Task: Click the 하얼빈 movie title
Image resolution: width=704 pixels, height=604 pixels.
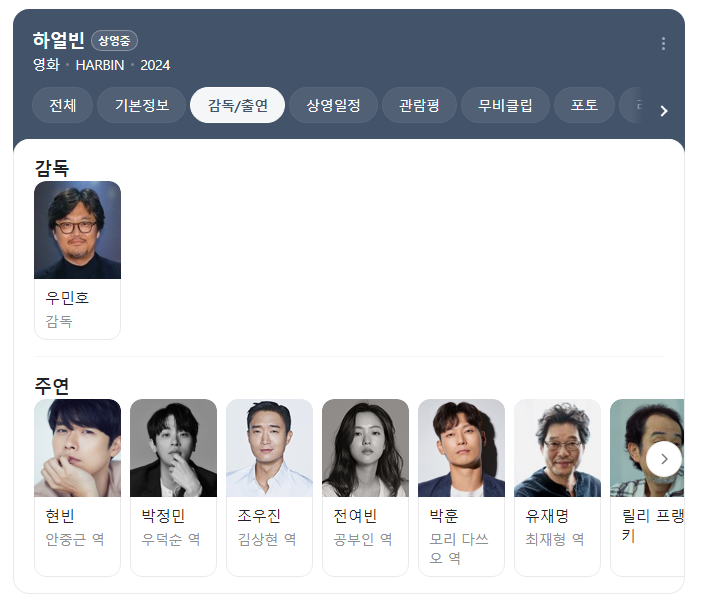Action: click(x=59, y=40)
